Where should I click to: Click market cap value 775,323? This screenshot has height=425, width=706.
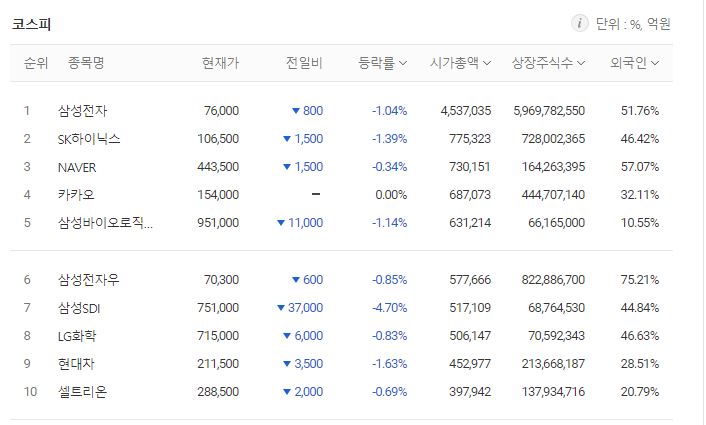click(x=470, y=139)
